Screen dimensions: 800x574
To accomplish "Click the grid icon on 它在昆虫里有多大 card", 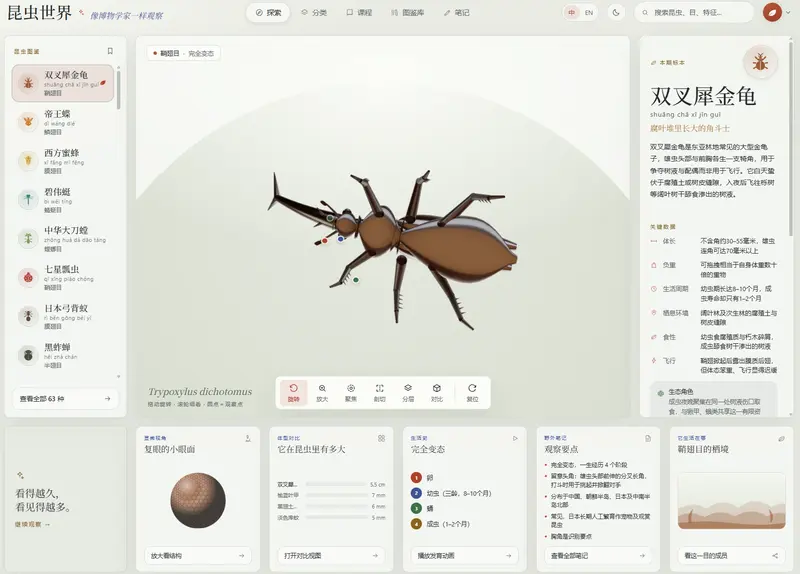I will click(382, 438).
